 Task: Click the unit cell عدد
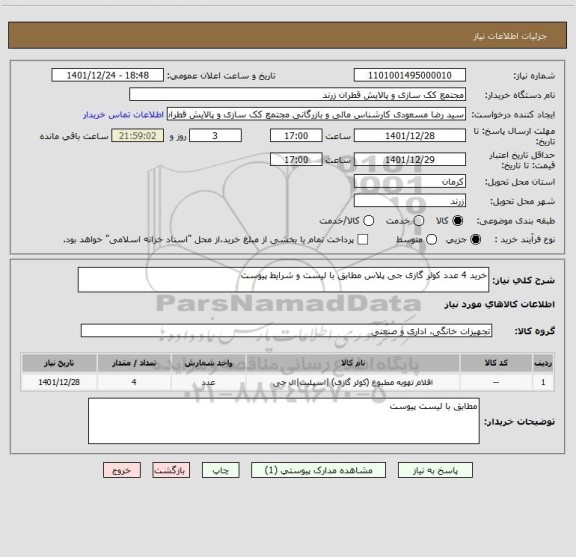coord(208,382)
